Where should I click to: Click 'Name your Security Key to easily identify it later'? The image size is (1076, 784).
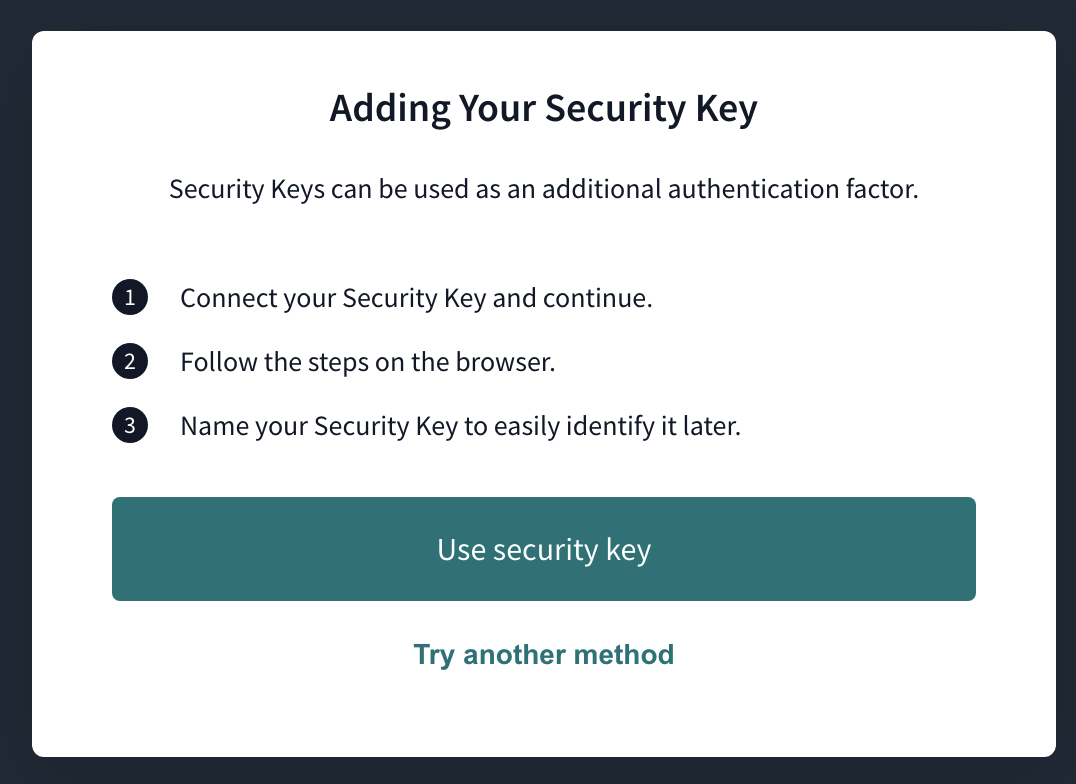[460, 425]
